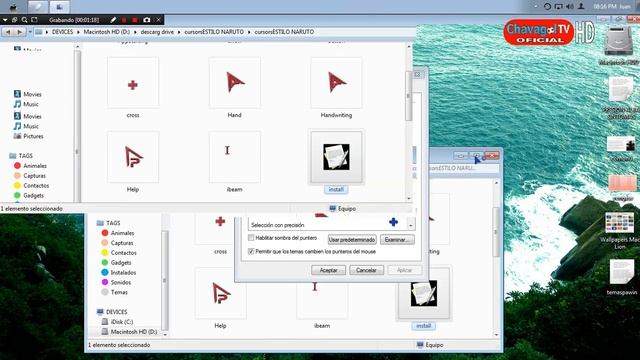The height and width of the screenshot is (360, 640).
Task: Click the pencil draw icon in recording toolbar
Action: (x=113, y=20)
